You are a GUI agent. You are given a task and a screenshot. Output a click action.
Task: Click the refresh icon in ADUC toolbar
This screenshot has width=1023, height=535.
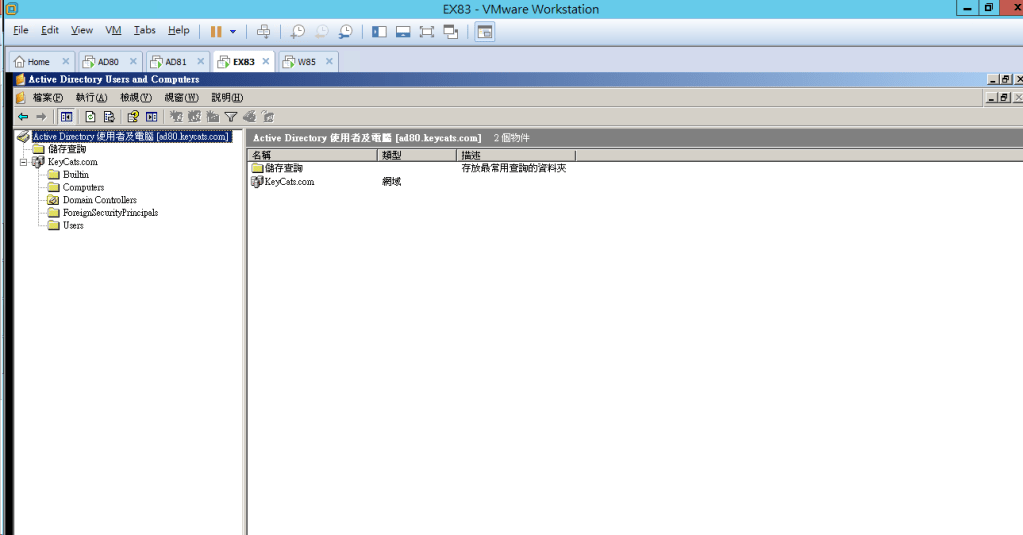point(90,116)
